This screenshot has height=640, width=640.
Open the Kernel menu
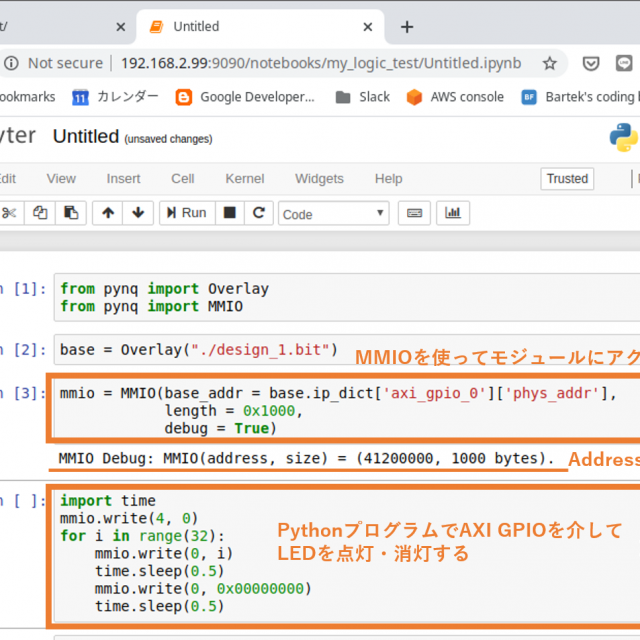[245, 179]
